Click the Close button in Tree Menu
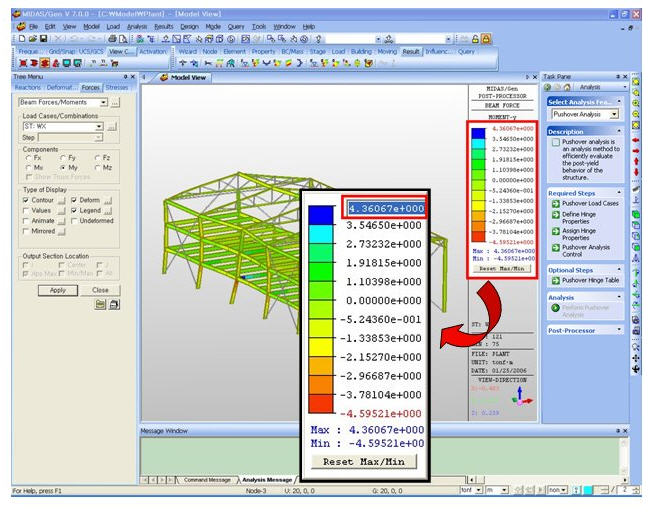 click(x=100, y=290)
